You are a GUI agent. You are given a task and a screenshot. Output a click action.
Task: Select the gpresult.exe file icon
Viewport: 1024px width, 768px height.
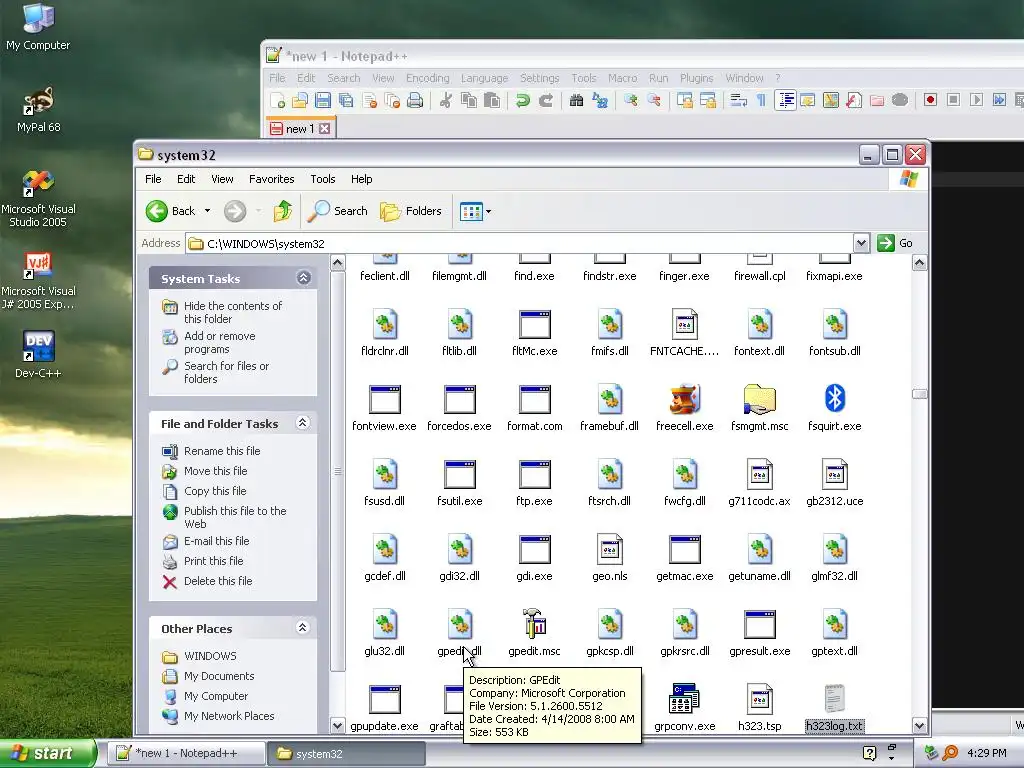pos(760,624)
